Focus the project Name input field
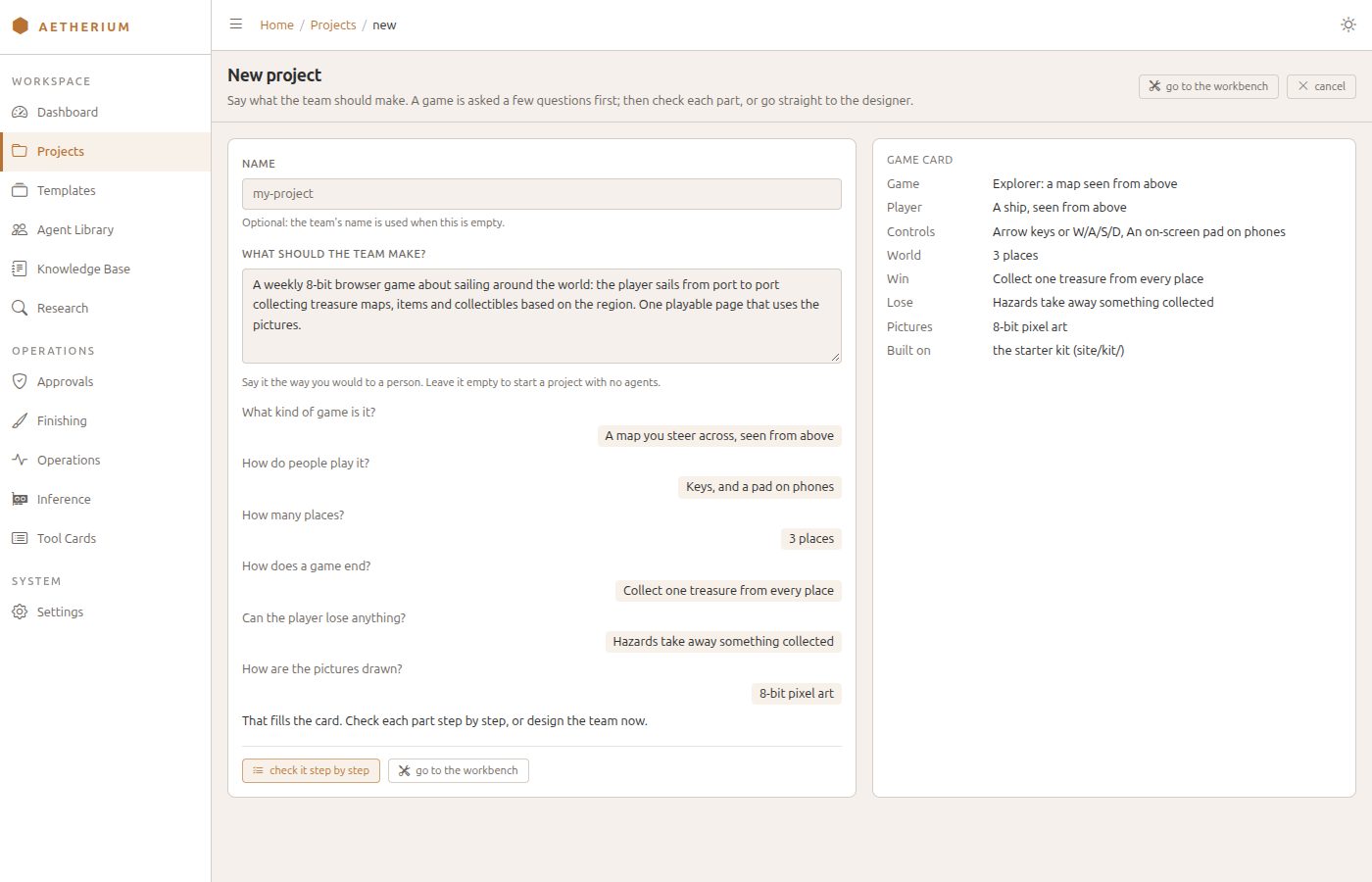Viewport: 1372px width, 882px height. 542,194
